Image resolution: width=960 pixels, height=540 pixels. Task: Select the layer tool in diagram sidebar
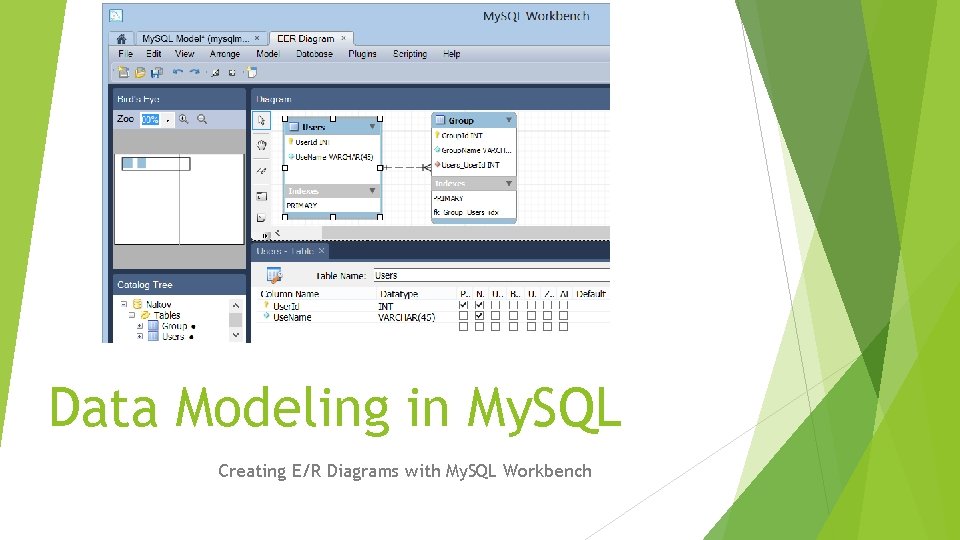261,196
